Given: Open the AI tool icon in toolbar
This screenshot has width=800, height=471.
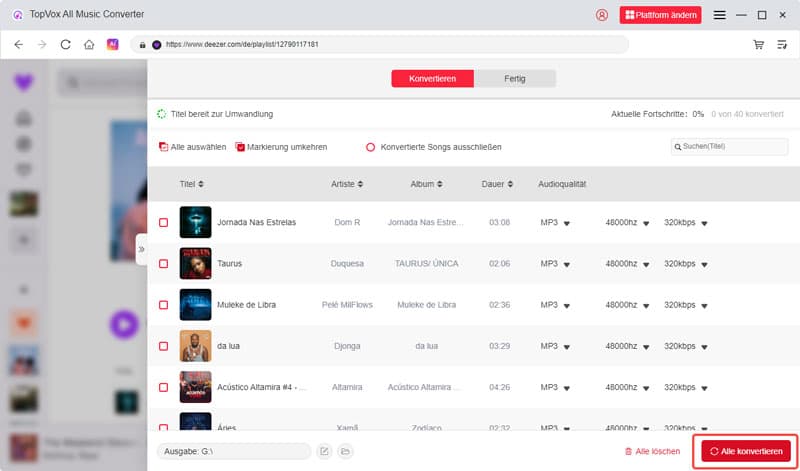Looking at the screenshot, I should pyautogui.click(x=113, y=44).
